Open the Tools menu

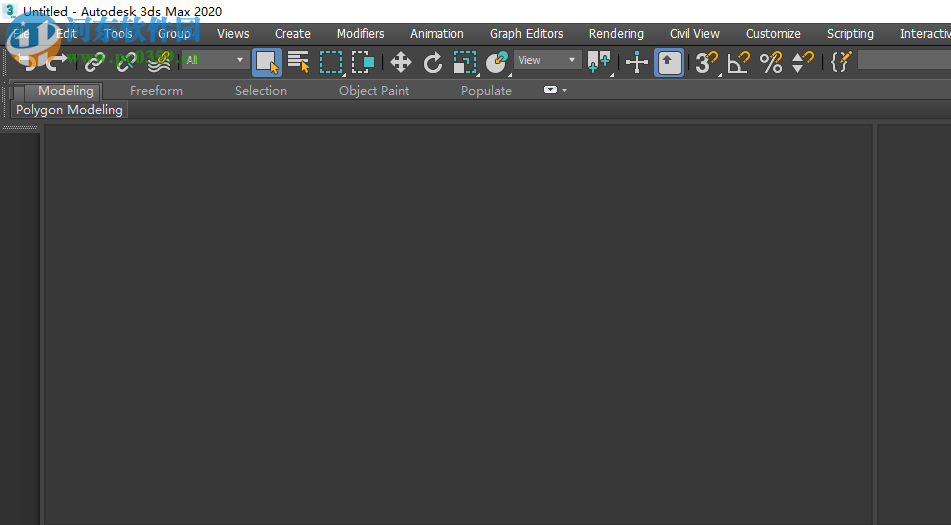(118, 34)
